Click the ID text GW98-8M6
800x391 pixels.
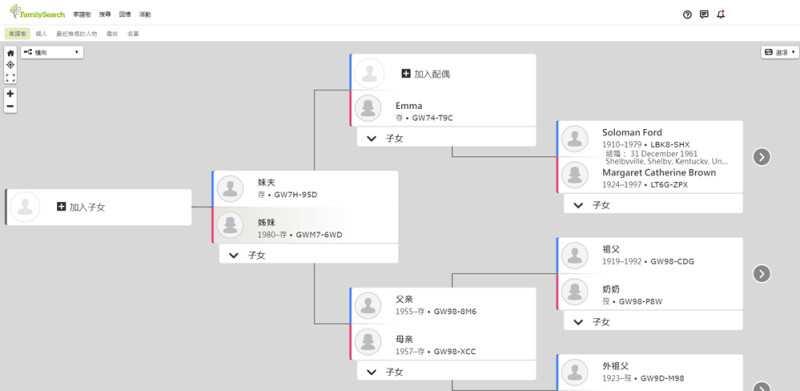point(455,311)
